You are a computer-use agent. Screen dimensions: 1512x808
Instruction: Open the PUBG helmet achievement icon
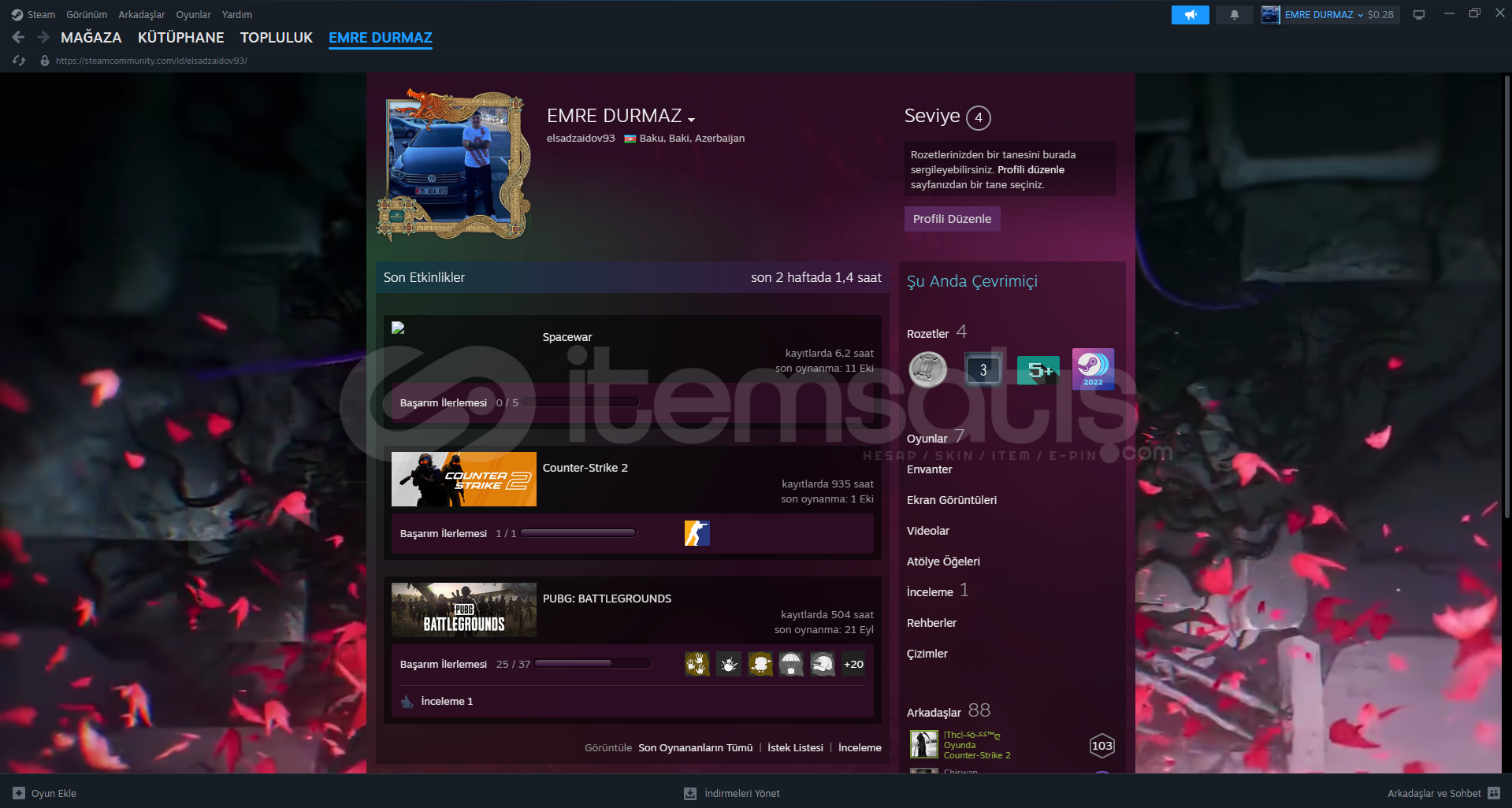pos(823,664)
